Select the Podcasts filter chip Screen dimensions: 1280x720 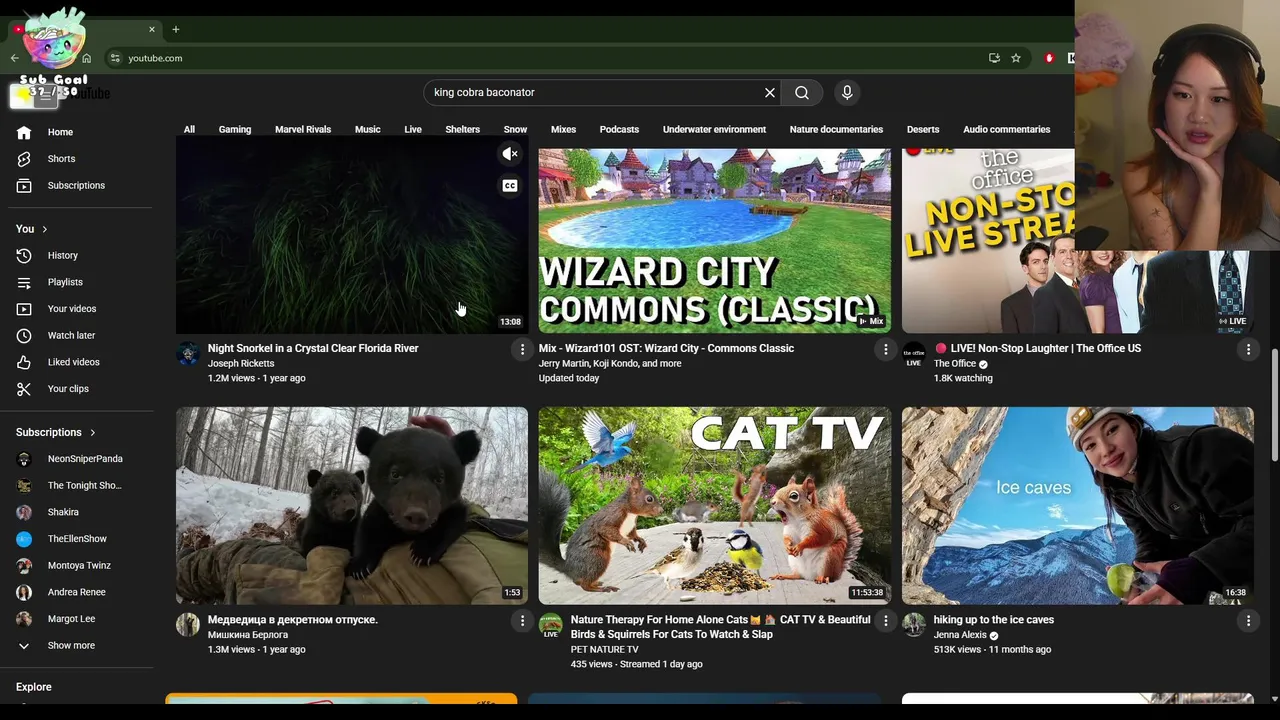[x=619, y=130]
